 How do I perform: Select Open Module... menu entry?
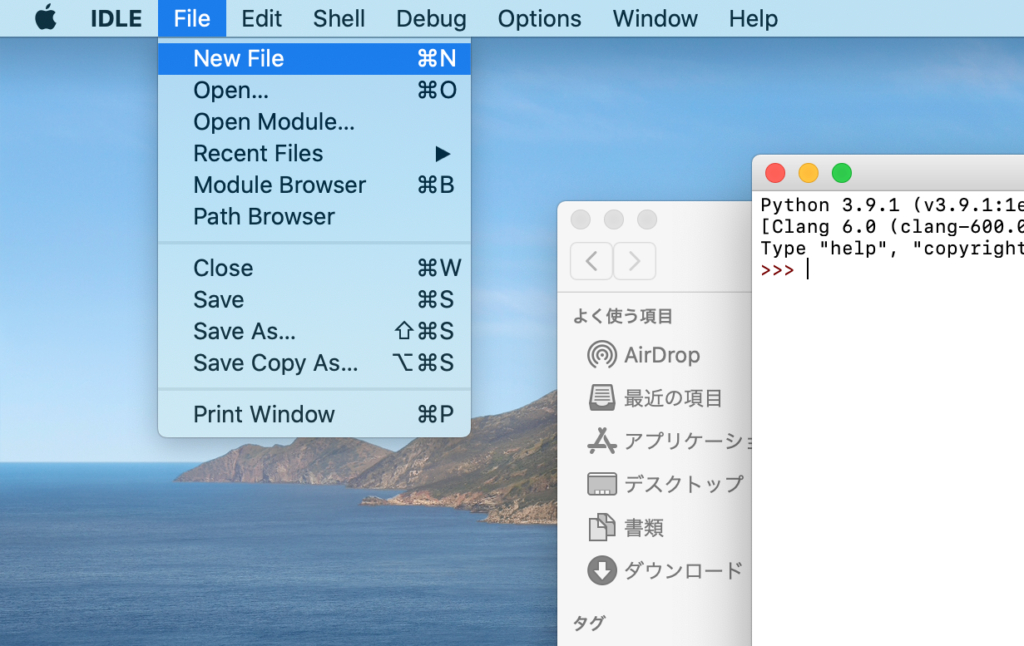point(314,121)
